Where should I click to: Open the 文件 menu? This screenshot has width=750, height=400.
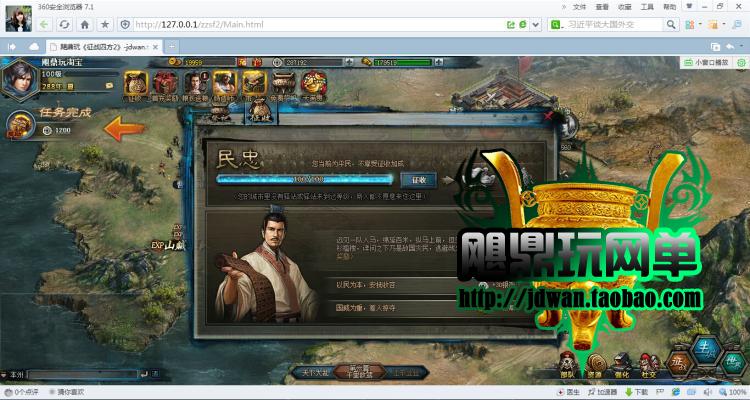pyautogui.click(x=579, y=6)
